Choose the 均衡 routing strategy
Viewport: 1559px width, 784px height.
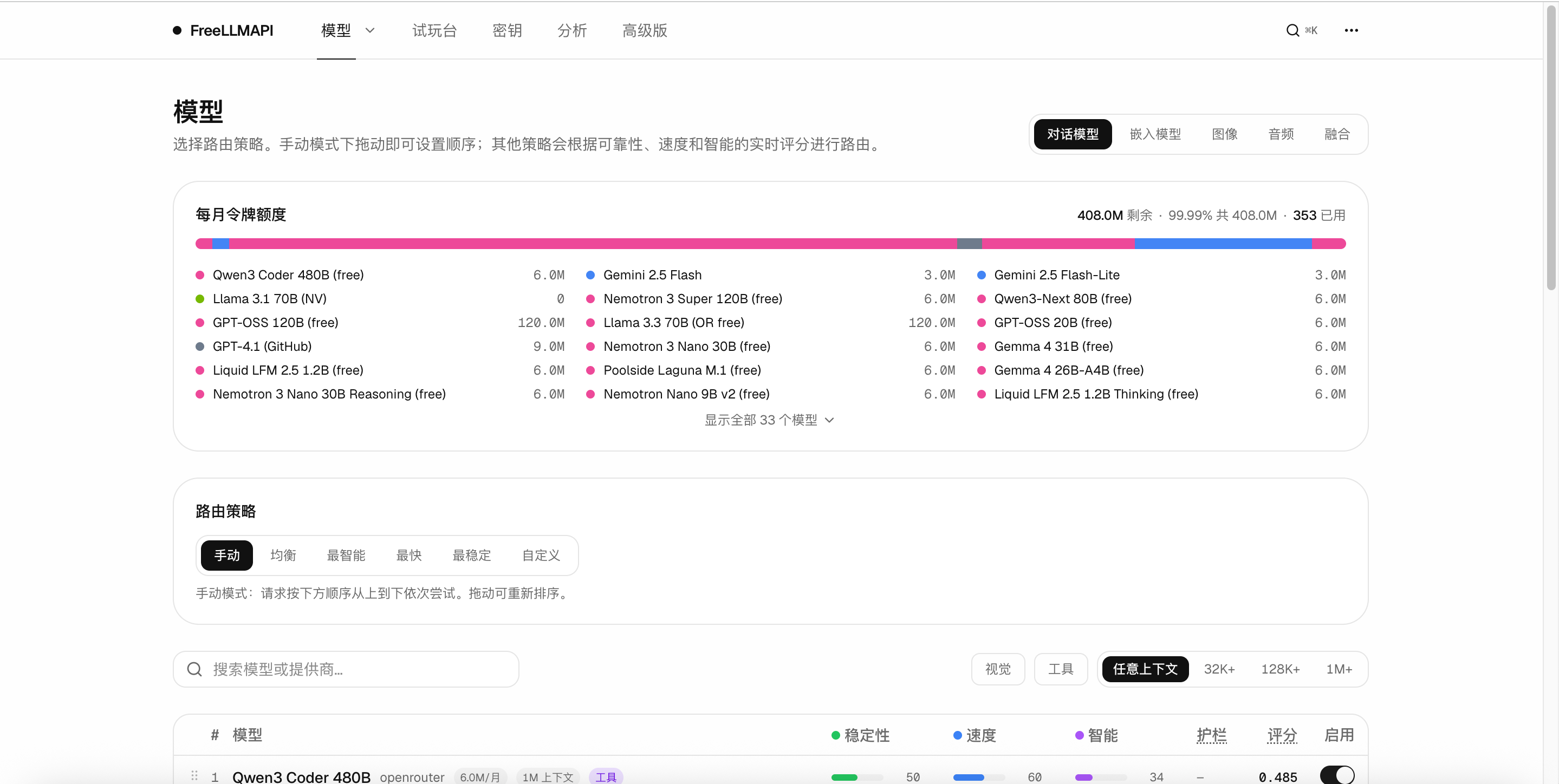[283, 556]
